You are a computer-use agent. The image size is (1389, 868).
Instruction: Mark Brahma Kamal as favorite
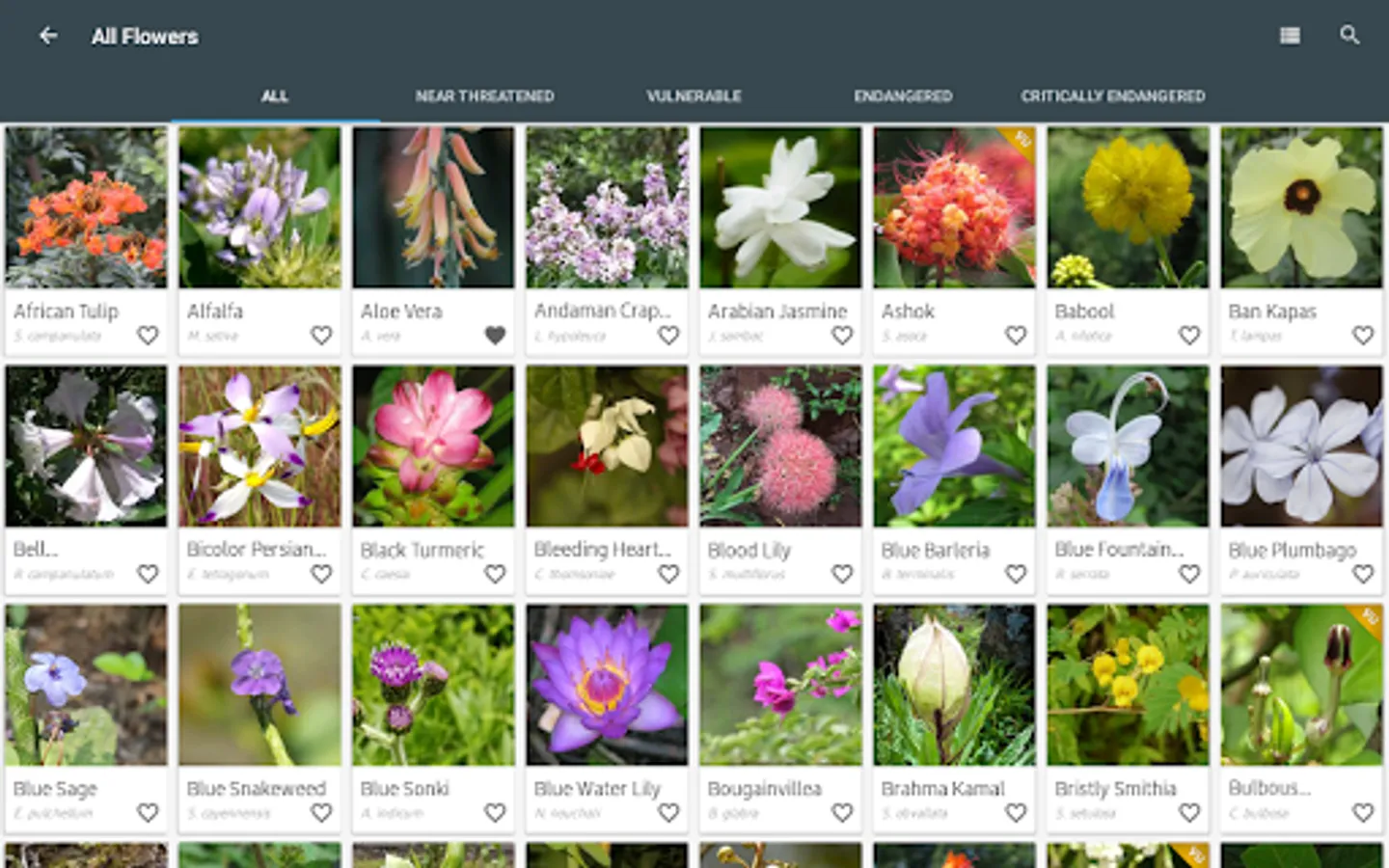[x=1016, y=813]
